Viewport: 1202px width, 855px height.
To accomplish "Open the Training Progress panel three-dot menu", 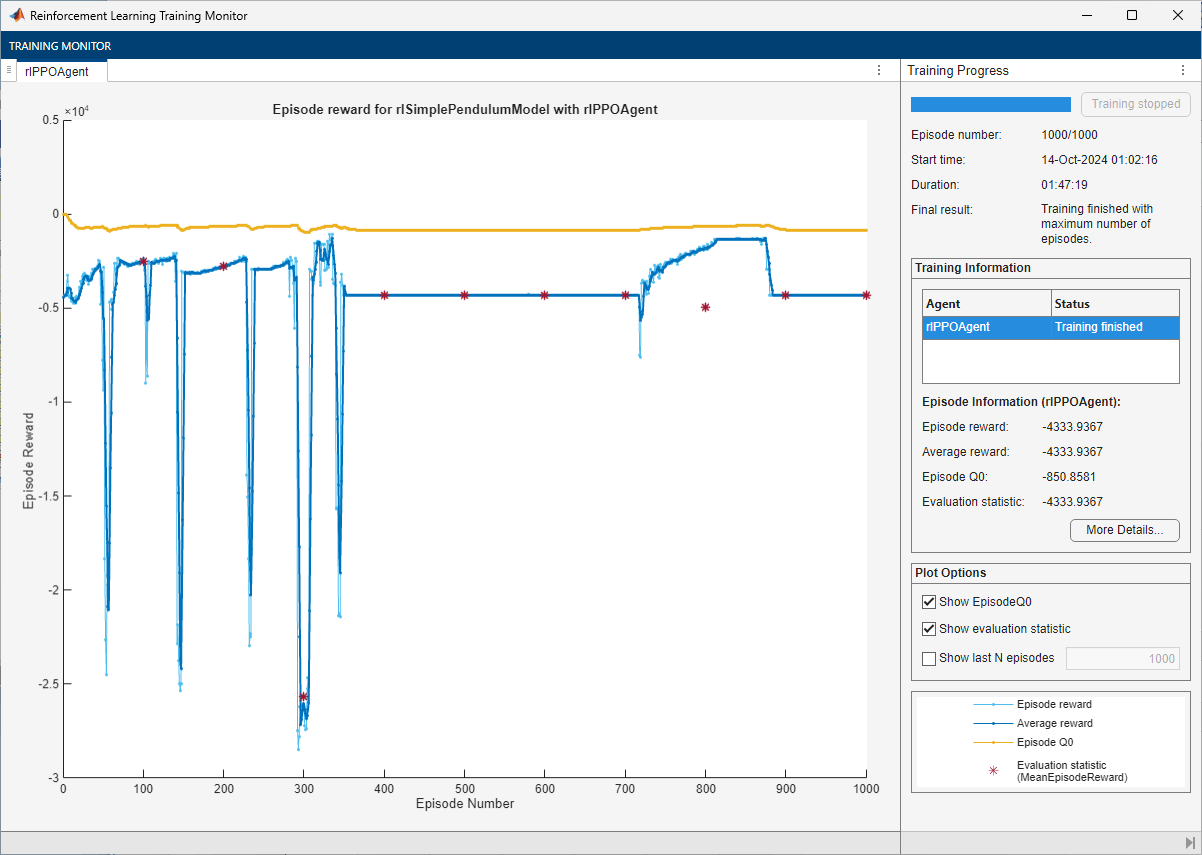I will (1182, 71).
